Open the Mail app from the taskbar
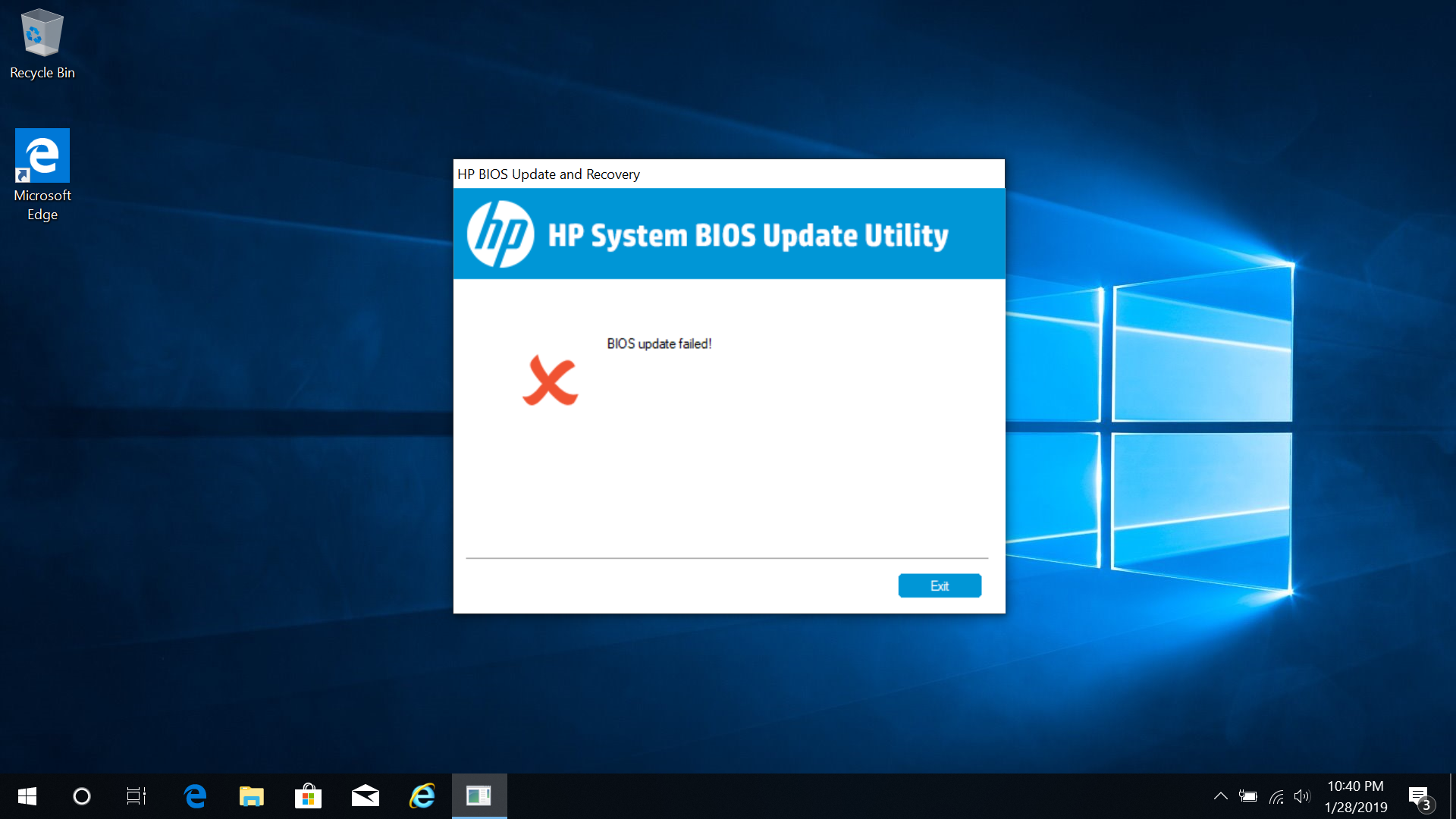Screen dimensions: 1456x819 coord(365,795)
